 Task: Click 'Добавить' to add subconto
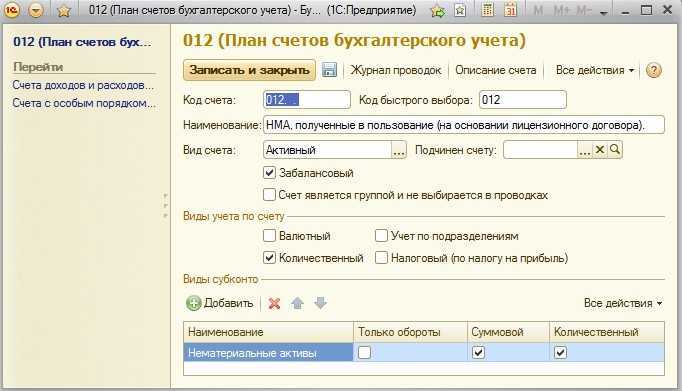tap(220, 303)
